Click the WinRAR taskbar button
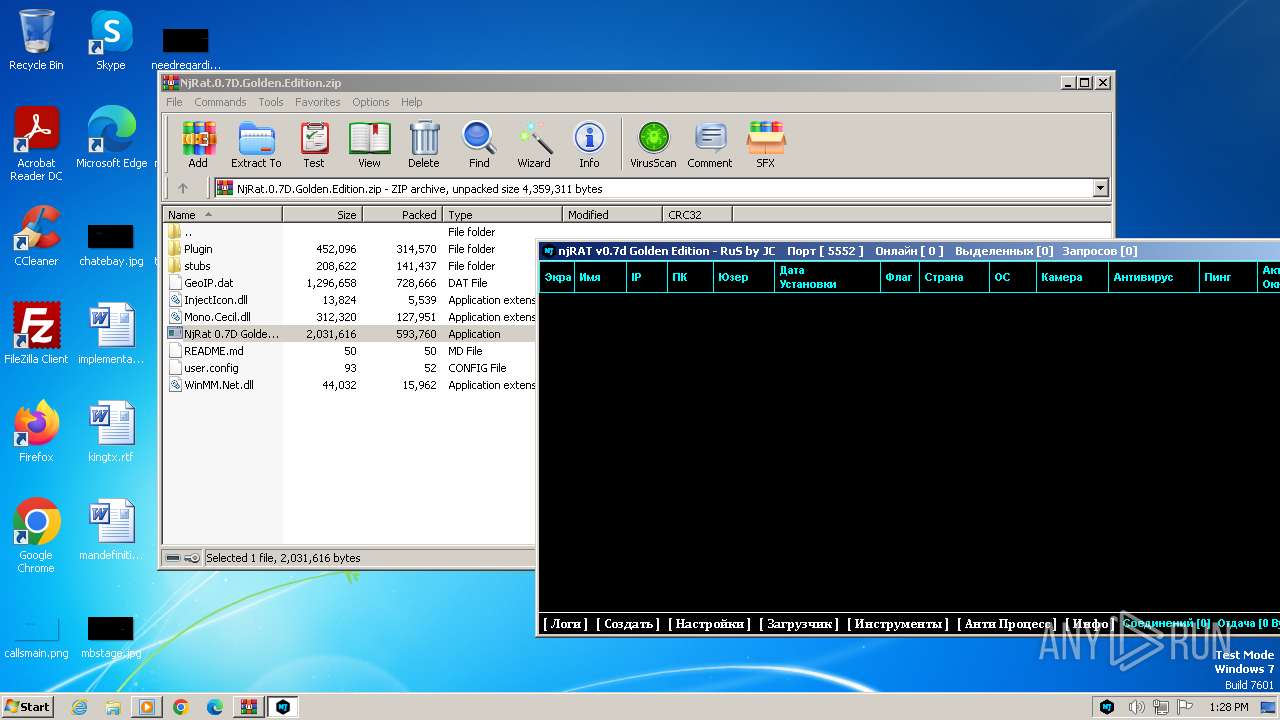The width and height of the screenshot is (1280, 720). click(249, 707)
